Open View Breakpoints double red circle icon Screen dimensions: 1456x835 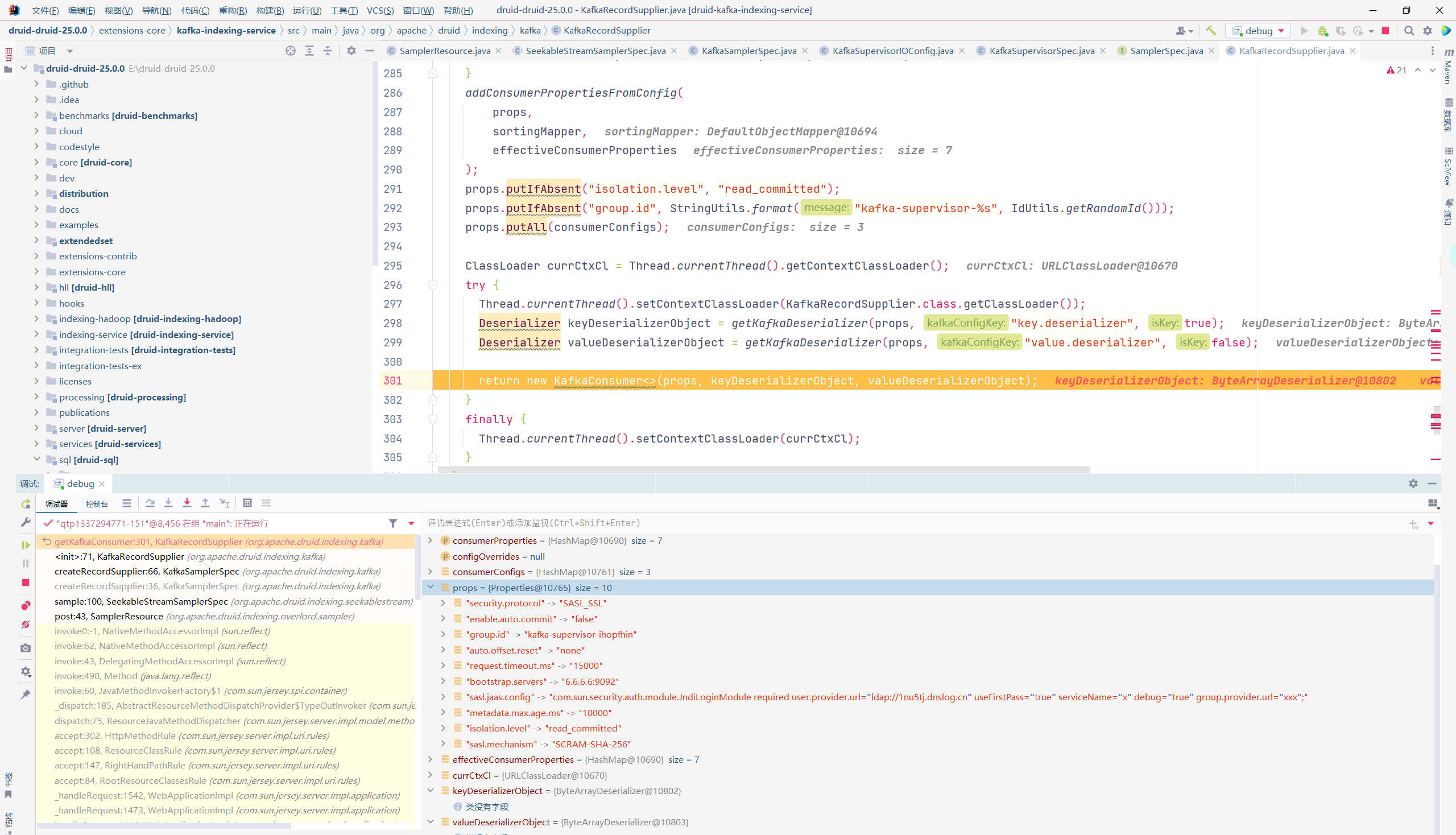pos(25,606)
